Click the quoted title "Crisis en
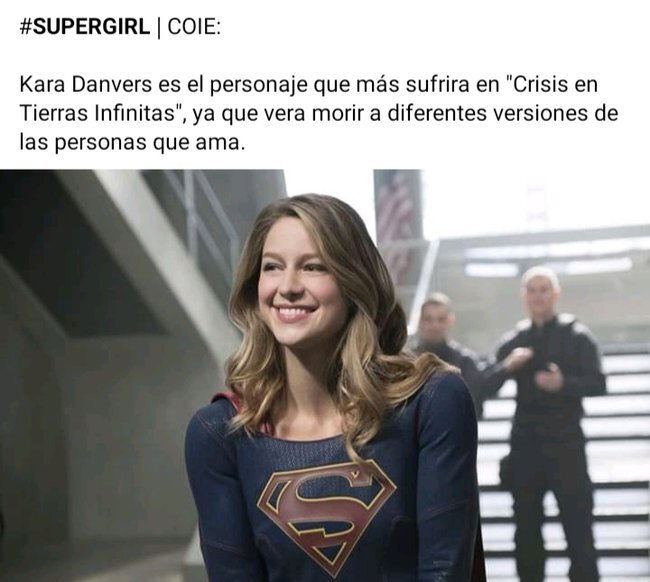 pos(553,85)
